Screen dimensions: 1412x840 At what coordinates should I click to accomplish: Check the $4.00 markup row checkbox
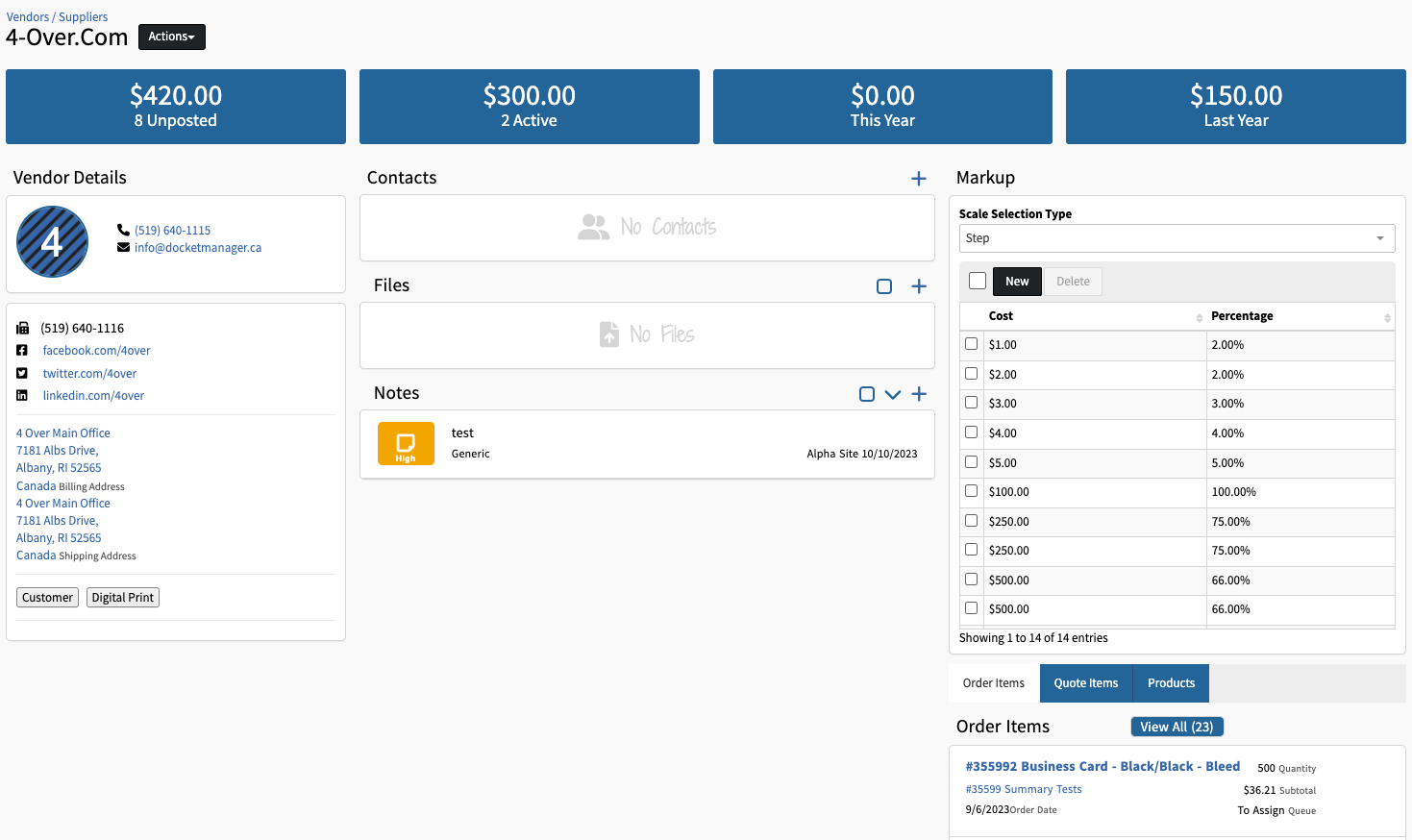972,432
